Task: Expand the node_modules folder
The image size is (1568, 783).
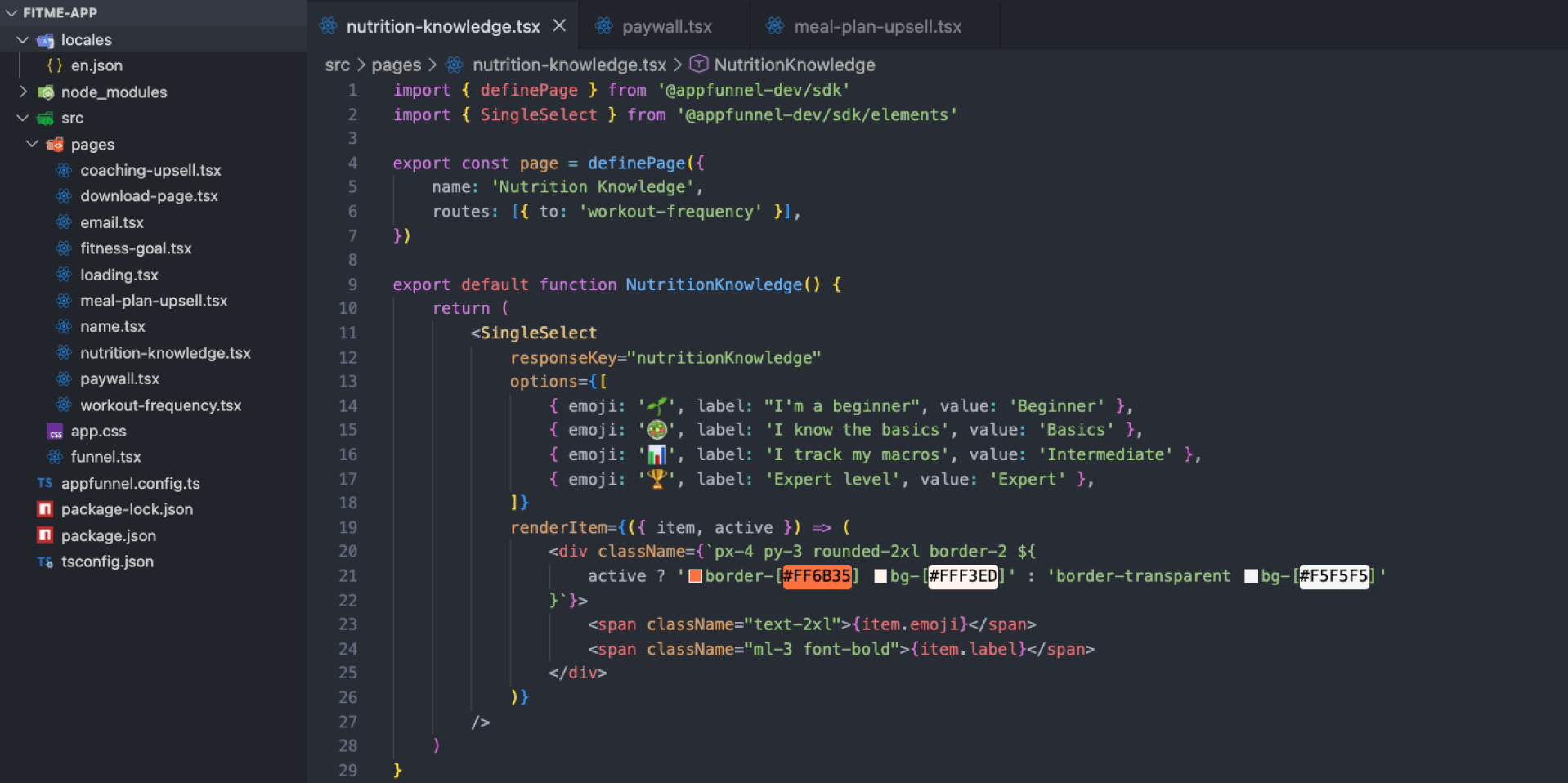Action: click(x=22, y=92)
